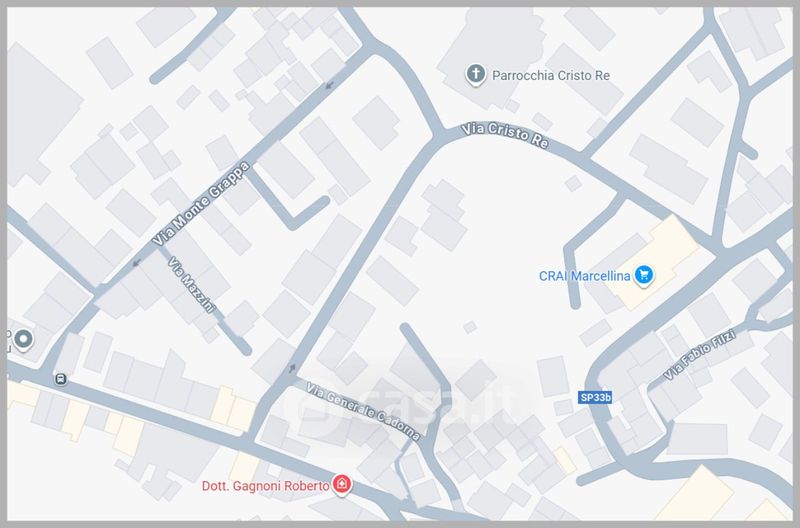
Task: Click the Via Cristo Re street name
Action: tap(505, 136)
